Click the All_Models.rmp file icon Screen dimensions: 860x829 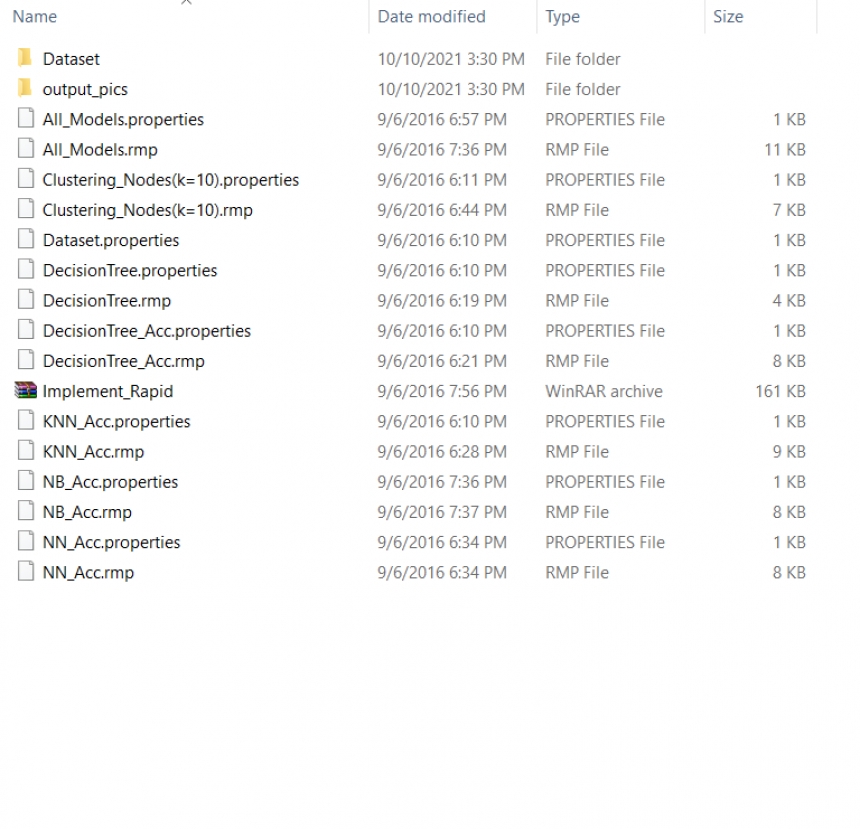pos(26,148)
